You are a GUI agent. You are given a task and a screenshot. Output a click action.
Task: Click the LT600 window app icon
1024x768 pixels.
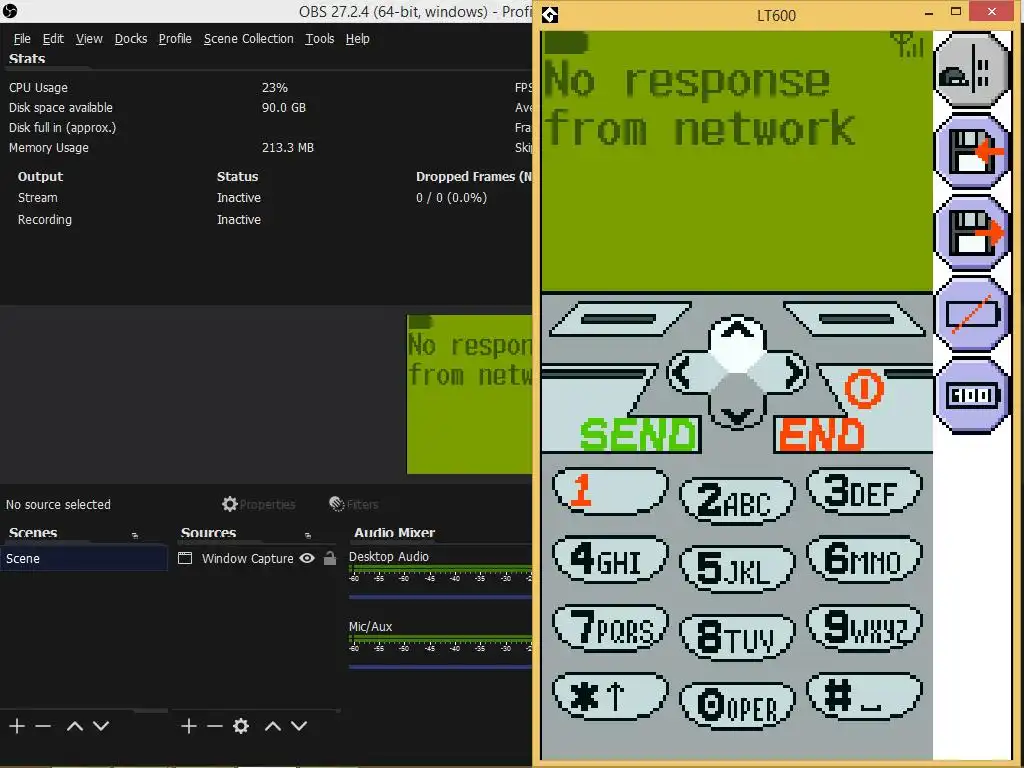550,14
